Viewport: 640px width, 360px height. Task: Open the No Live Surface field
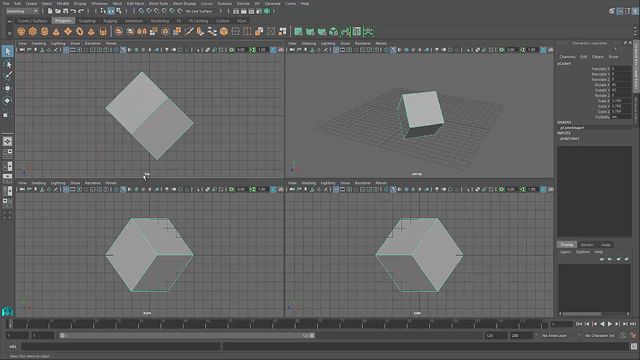[x=199, y=11]
